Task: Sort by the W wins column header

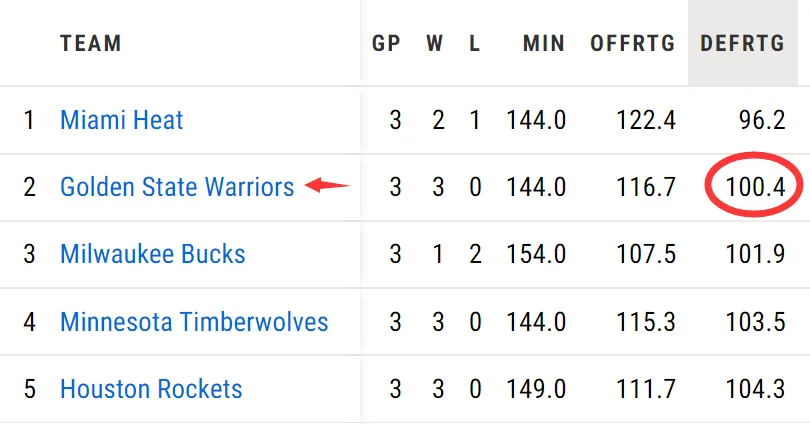Action: [x=434, y=43]
